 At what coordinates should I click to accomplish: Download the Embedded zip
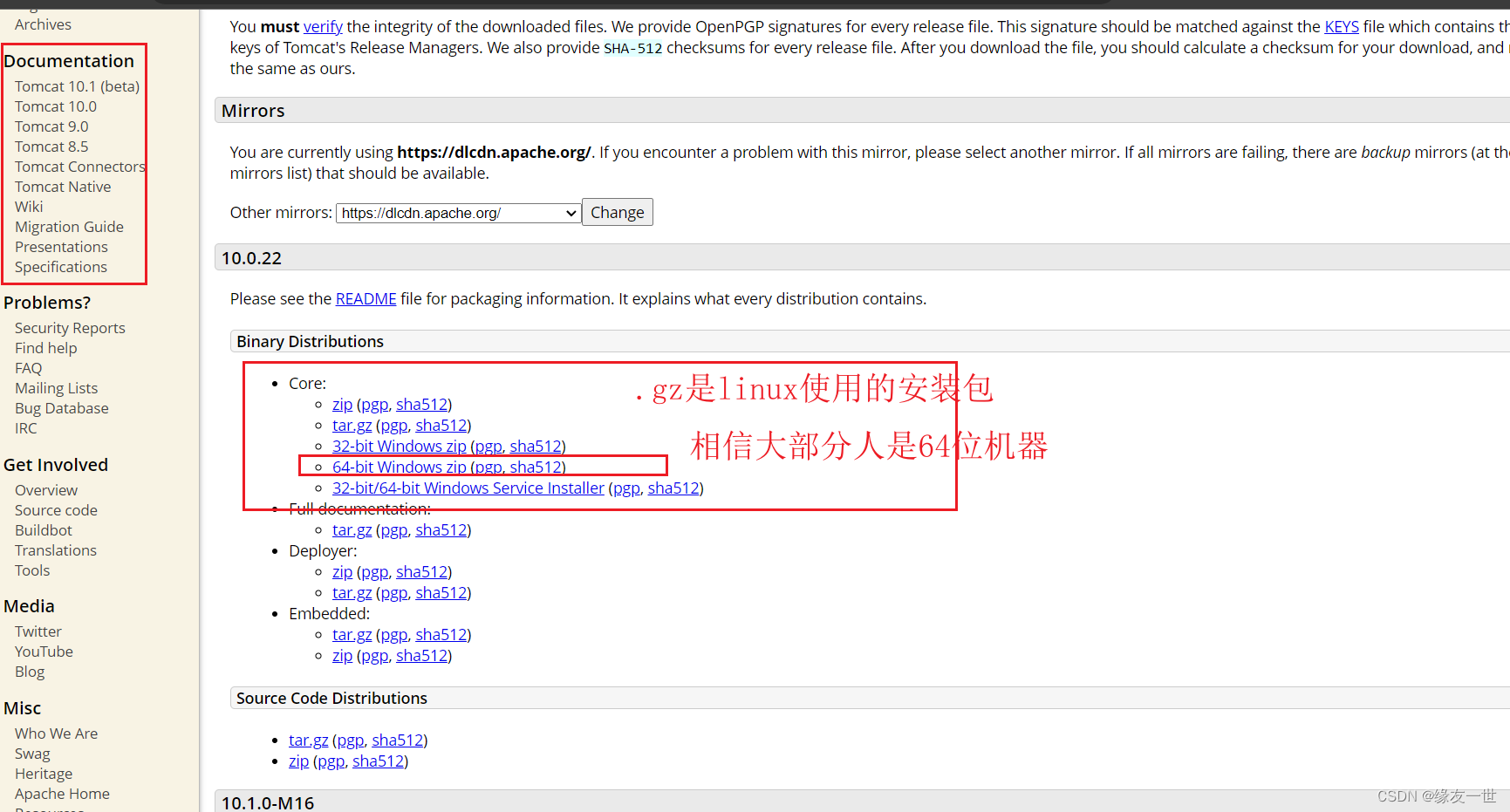pos(342,656)
